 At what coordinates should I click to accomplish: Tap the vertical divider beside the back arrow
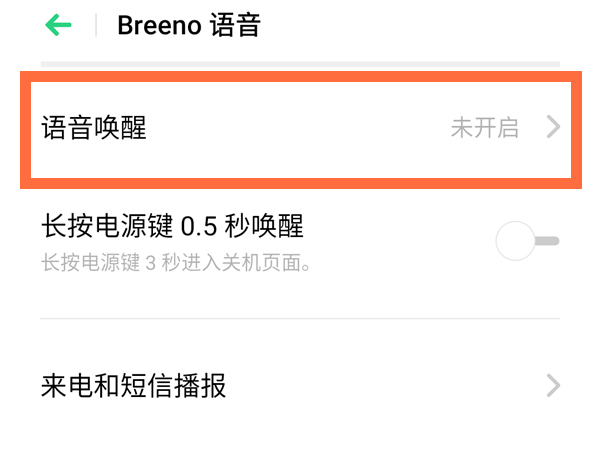click(x=97, y=25)
